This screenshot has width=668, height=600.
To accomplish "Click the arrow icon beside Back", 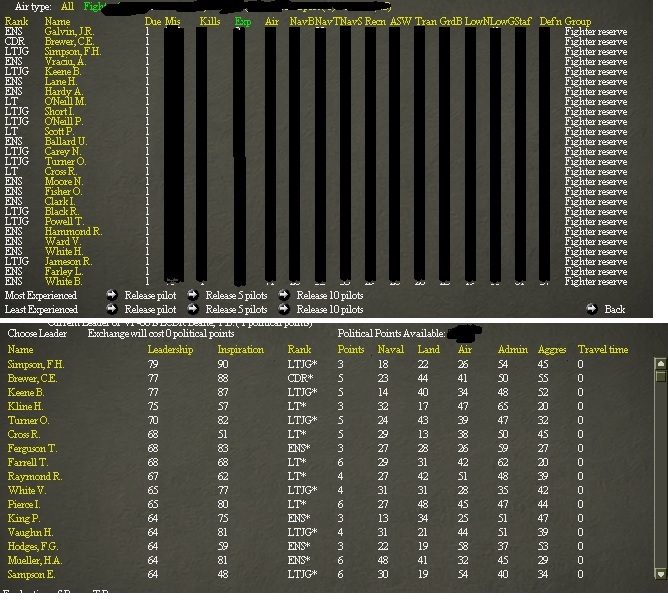I will pyautogui.click(x=592, y=309).
